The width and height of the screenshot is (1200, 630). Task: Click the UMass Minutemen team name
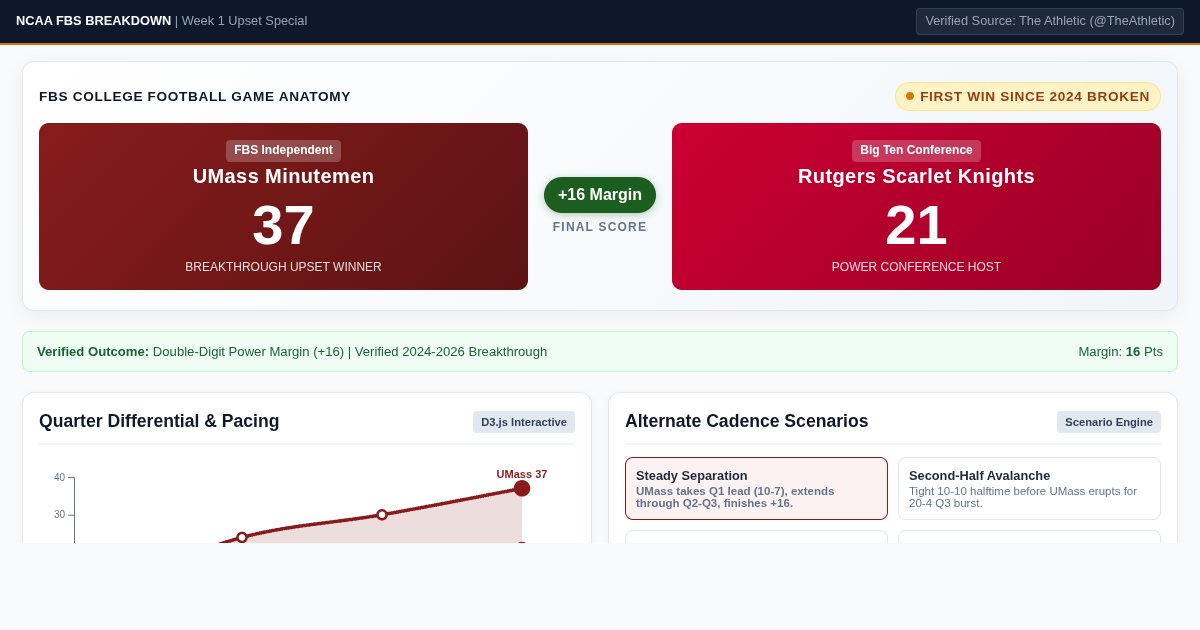click(x=283, y=177)
